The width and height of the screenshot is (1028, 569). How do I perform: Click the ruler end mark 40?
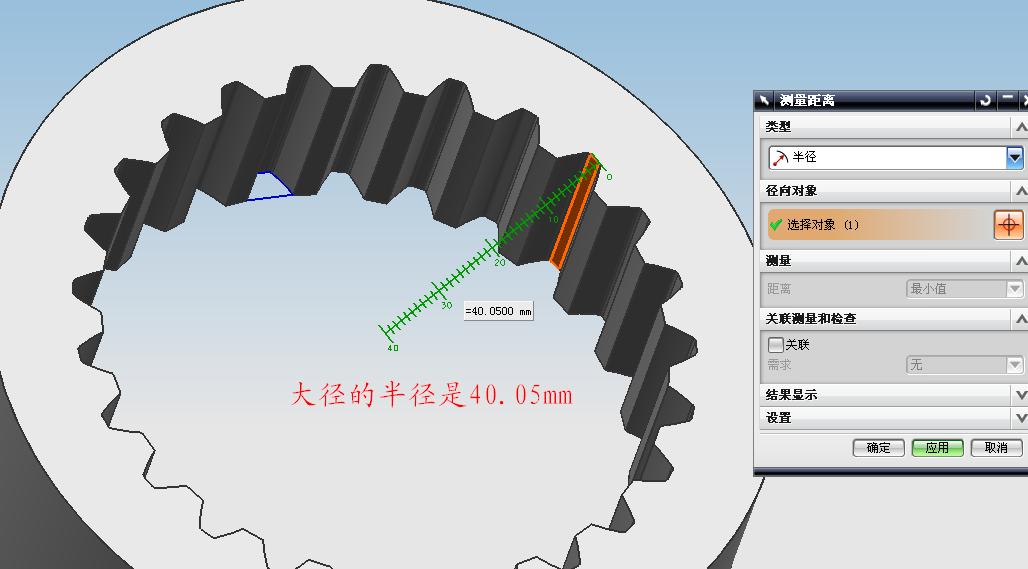pos(393,347)
